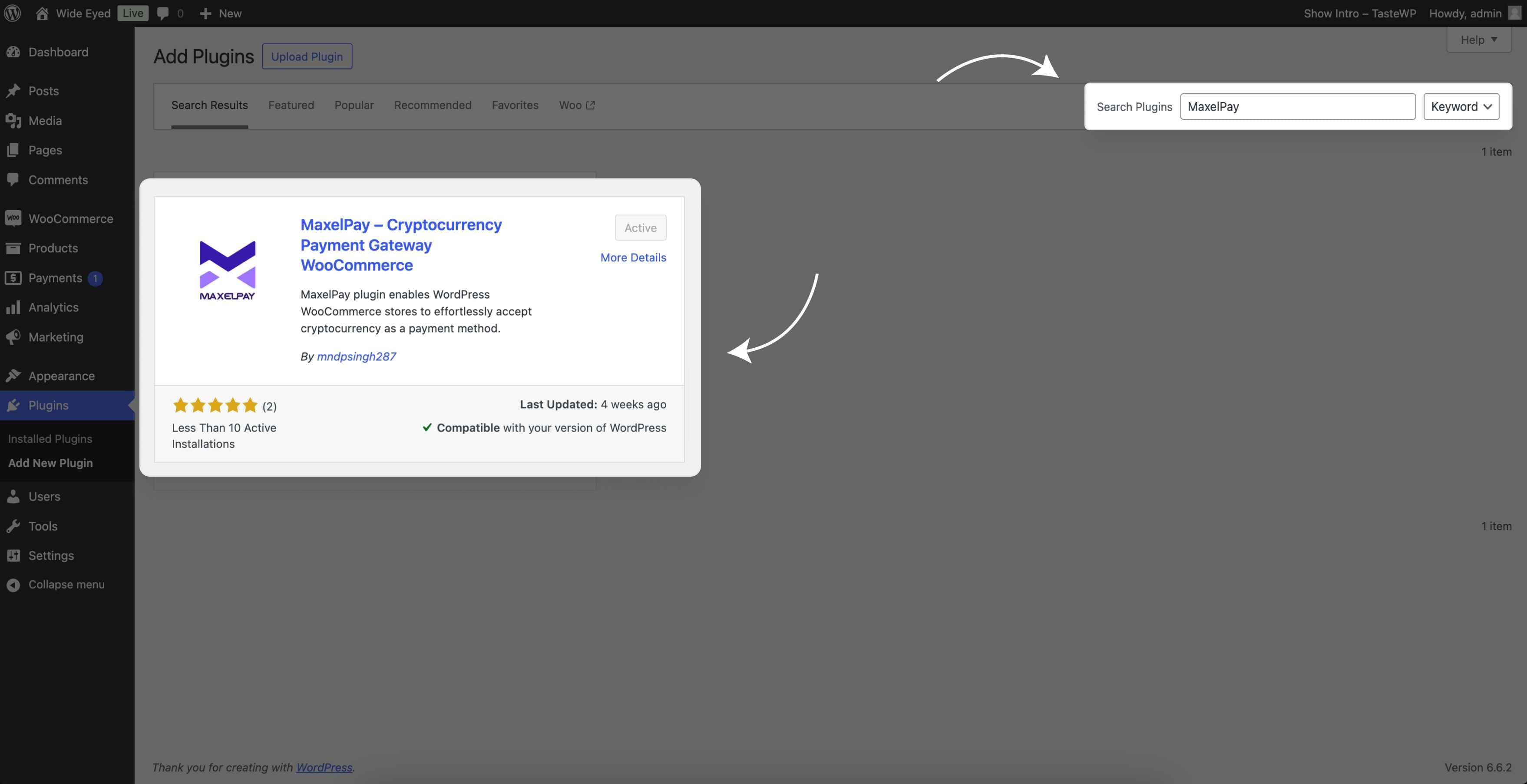Viewport: 1527px width, 784px height.
Task: Click the MaxelPay plugin logo thumbnail
Action: click(x=227, y=270)
